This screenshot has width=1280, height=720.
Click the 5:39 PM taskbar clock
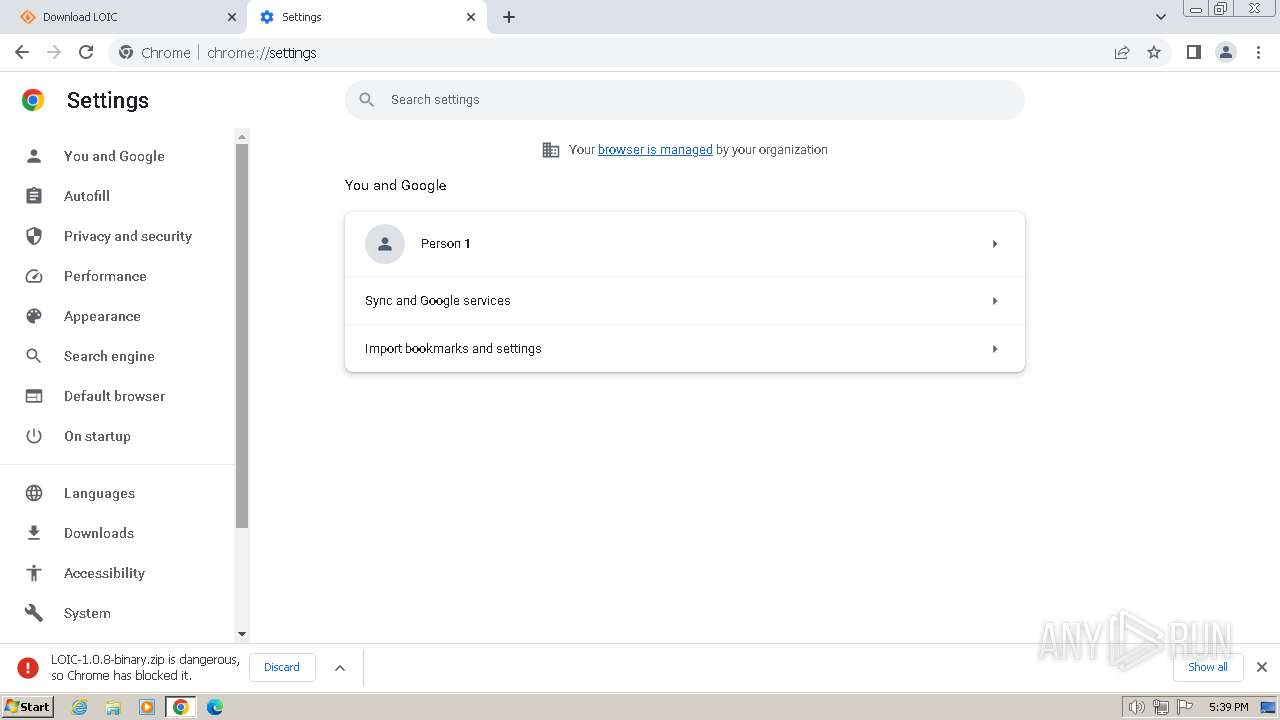[x=1229, y=707]
